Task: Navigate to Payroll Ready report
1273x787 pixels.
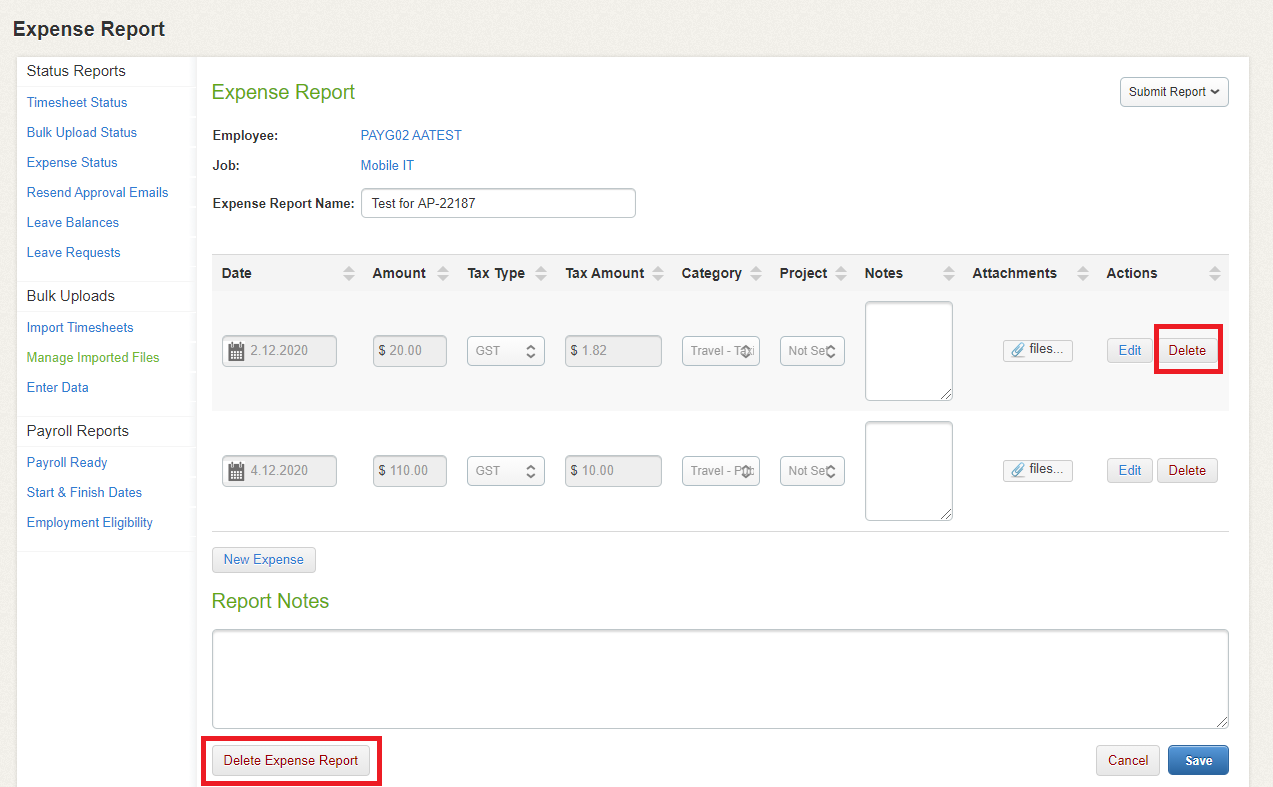Action: tap(67, 462)
